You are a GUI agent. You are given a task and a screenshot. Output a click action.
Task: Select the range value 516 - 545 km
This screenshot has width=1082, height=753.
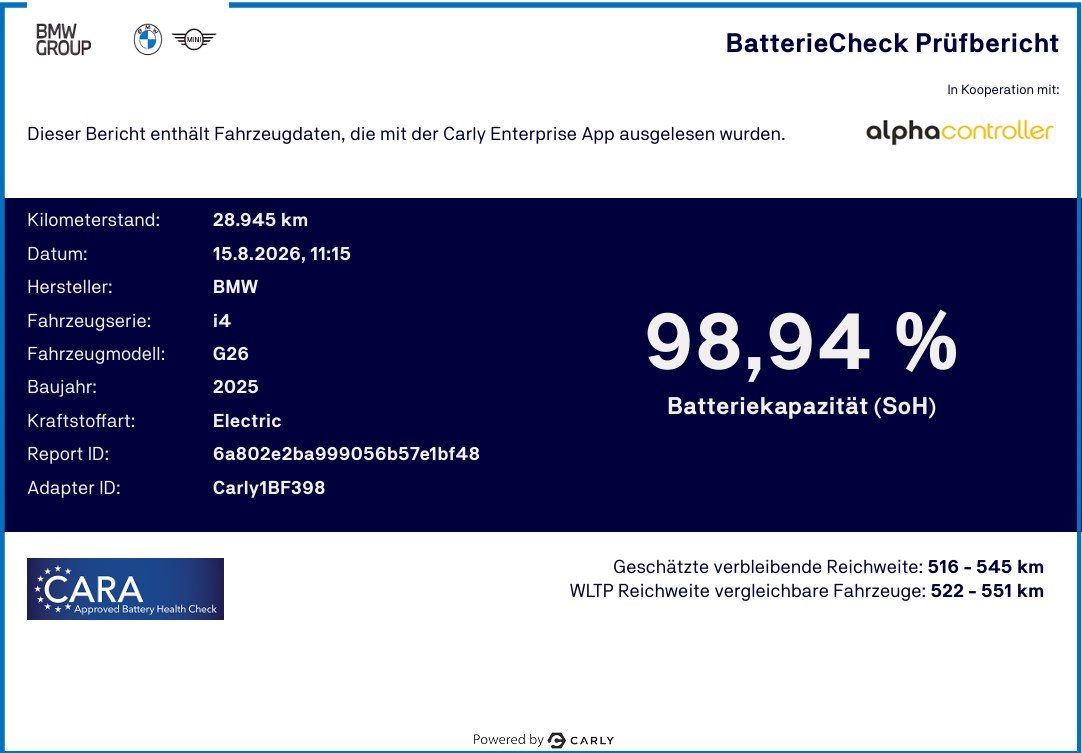(x=985, y=567)
